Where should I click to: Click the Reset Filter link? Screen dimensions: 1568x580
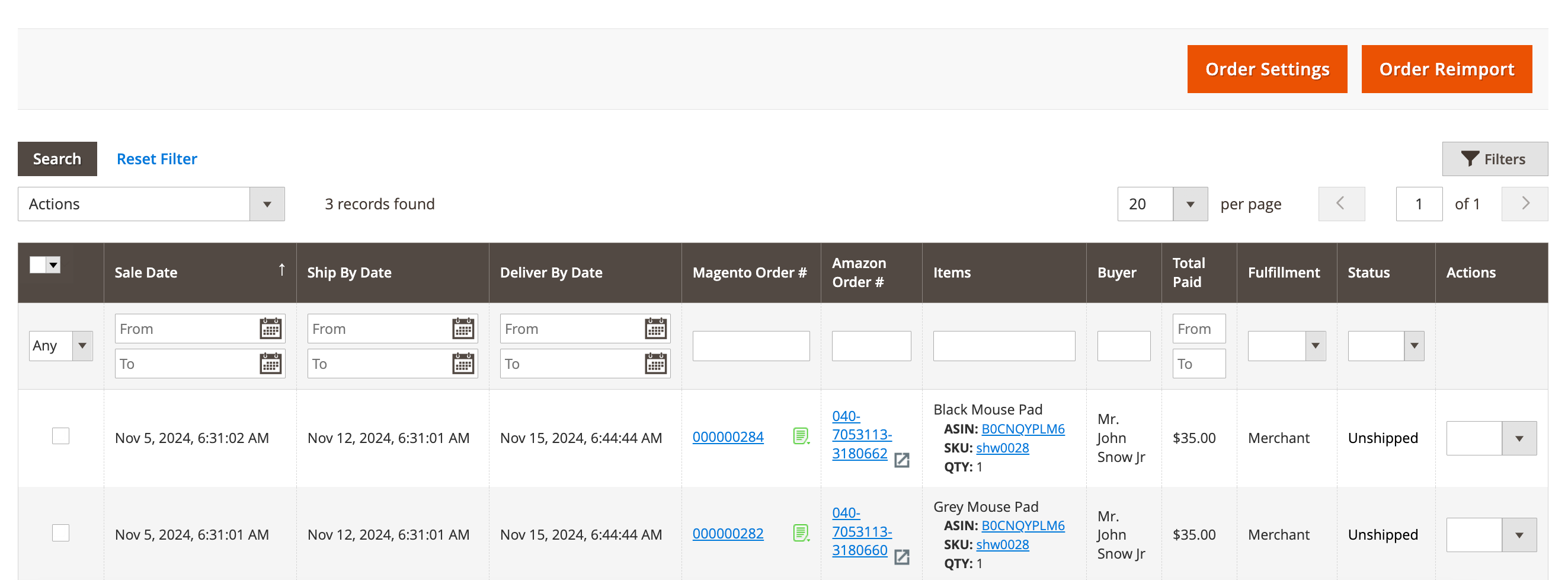coord(156,158)
